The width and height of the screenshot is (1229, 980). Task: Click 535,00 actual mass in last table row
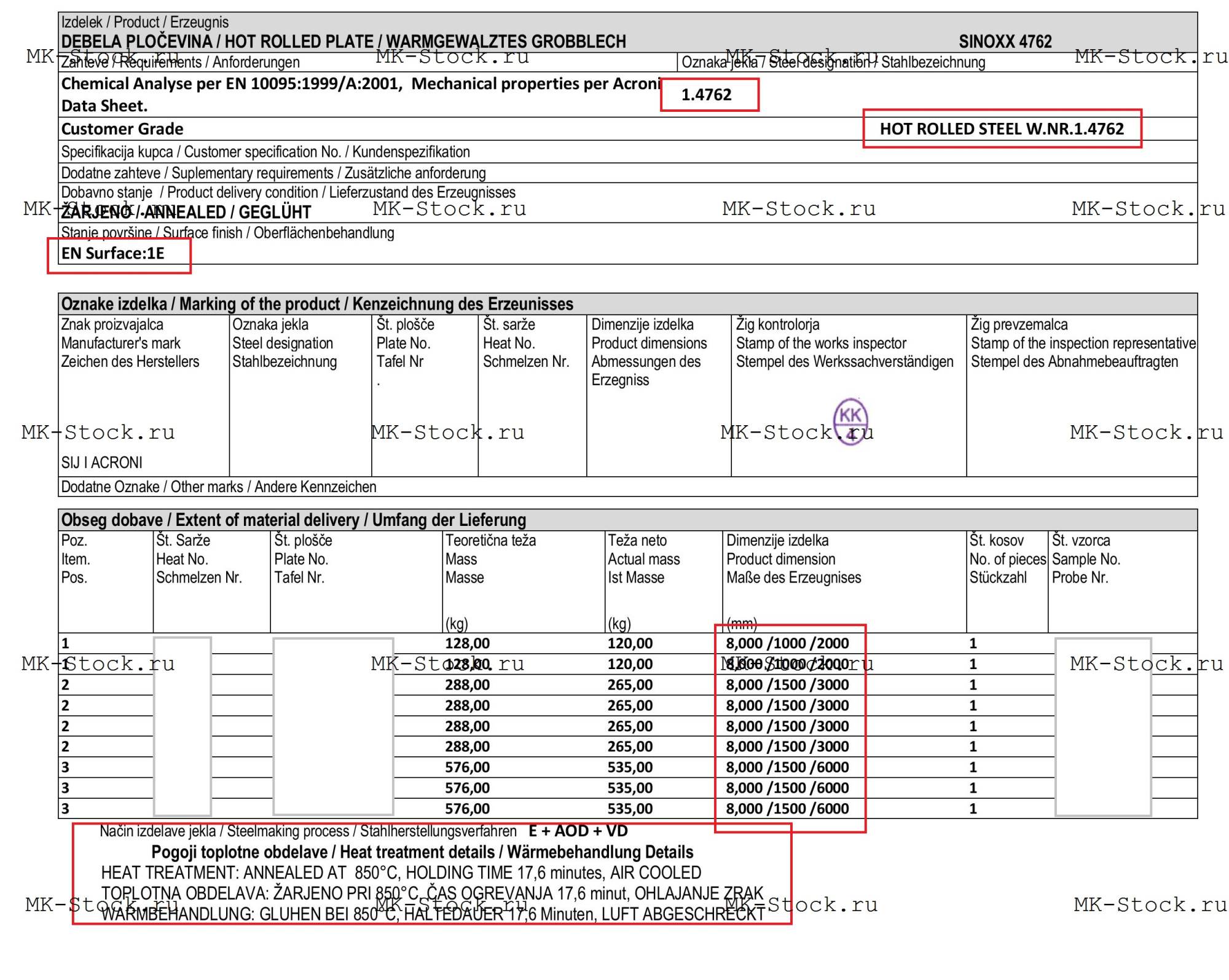point(630,809)
